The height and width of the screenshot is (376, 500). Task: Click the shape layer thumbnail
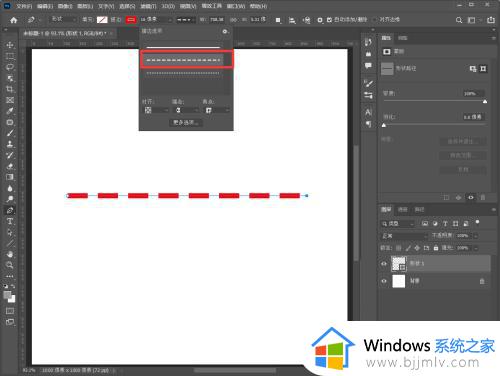[x=399, y=264]
